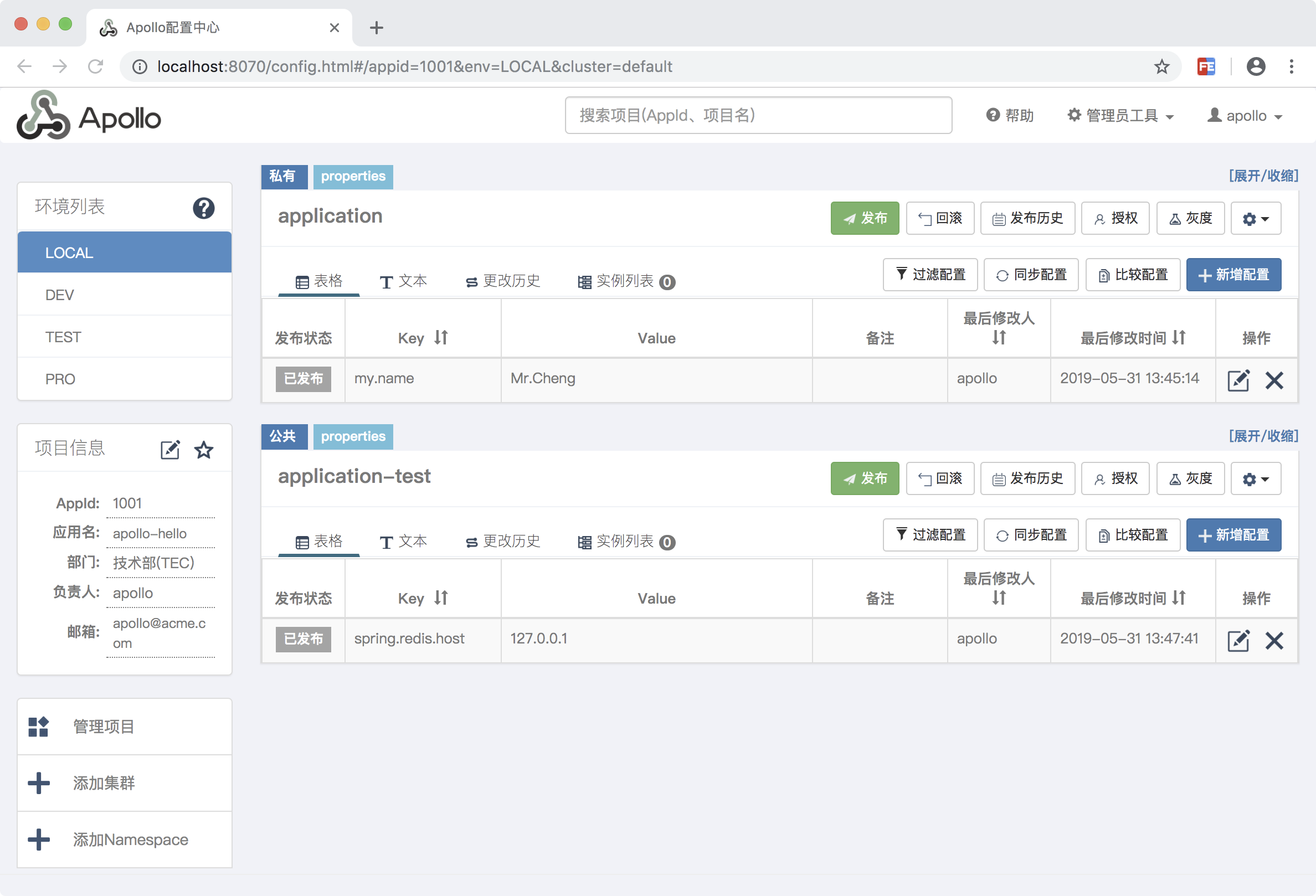Open 实例列表 tab in application-test
The width and height of the screenshot is (1316, 896).
click(x=626, y=541)
